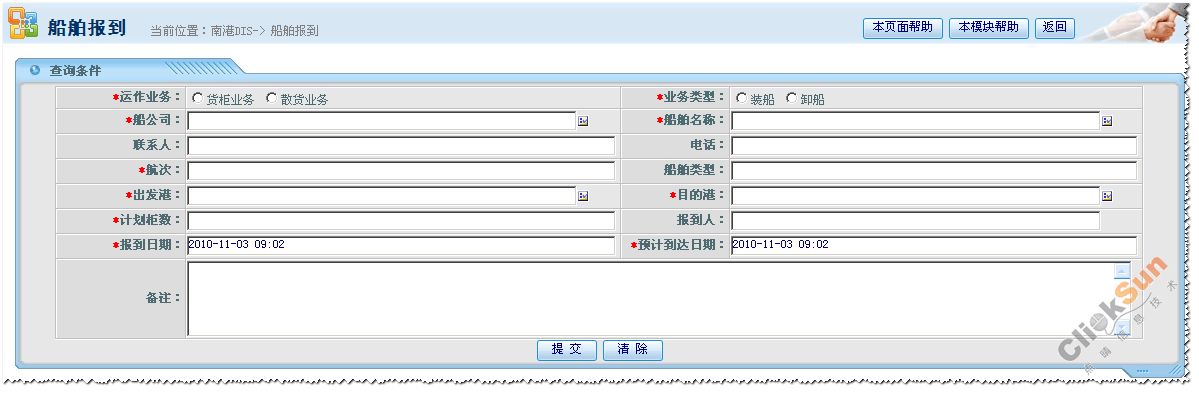
Task: Select the 散货业务 radio button
Action: [271, 98]
